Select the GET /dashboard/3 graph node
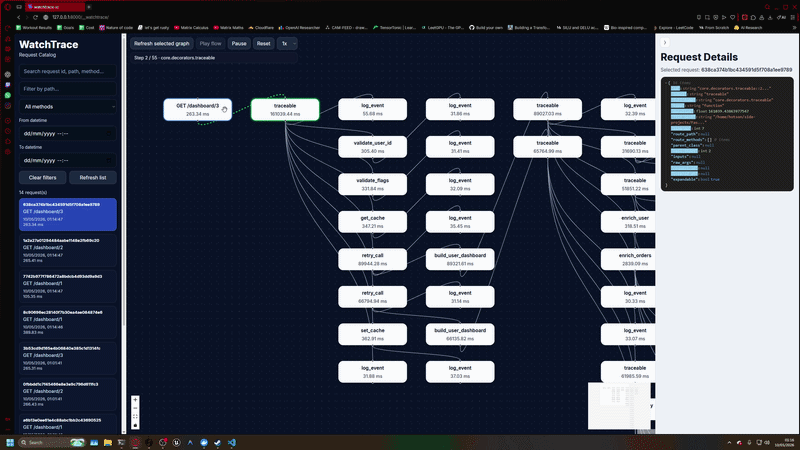Image resolution: width=800 pixels, height=450 pixels. click(197, 110)
